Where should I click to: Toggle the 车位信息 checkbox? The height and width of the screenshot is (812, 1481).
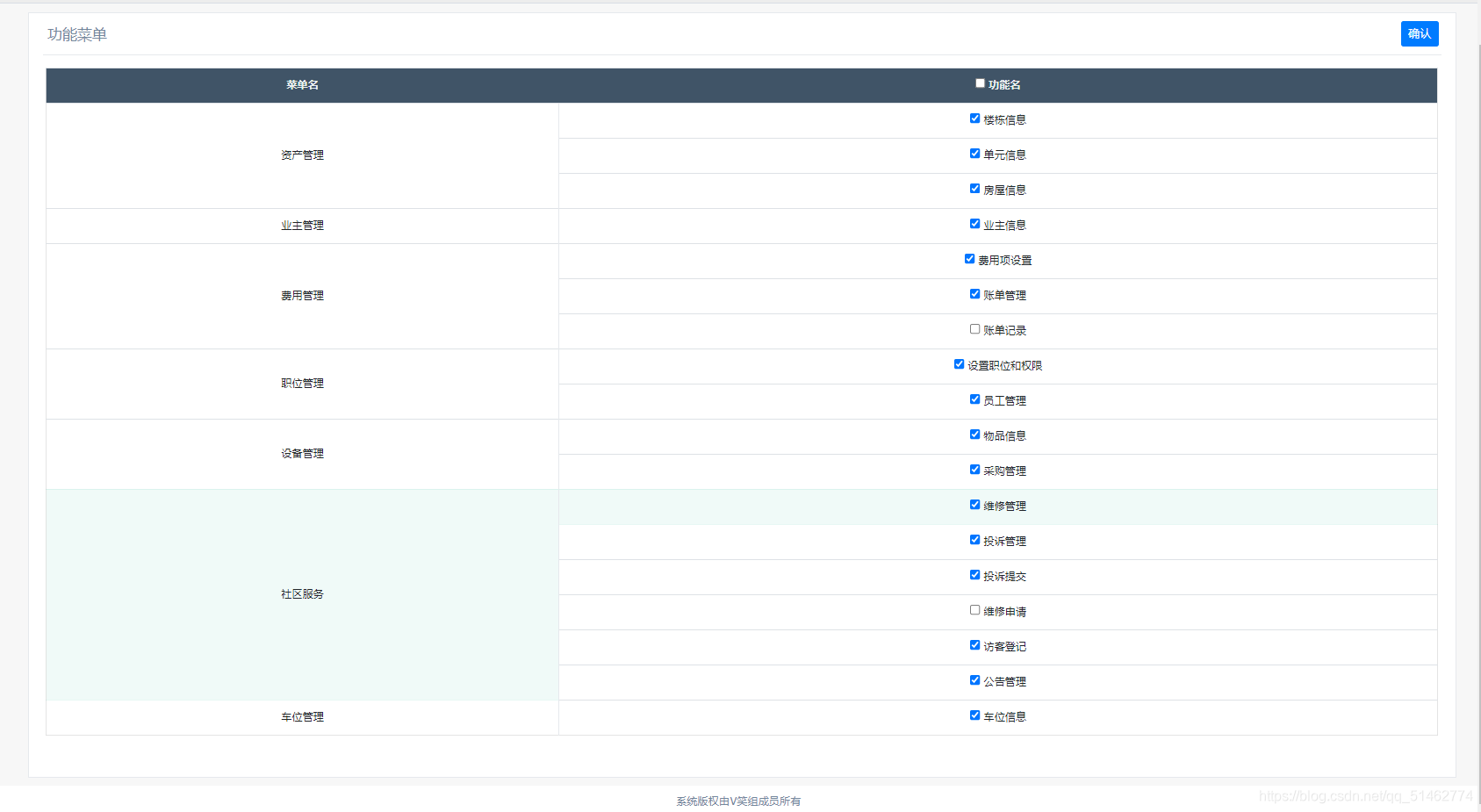pyautogui.click(x=974, y=715)
